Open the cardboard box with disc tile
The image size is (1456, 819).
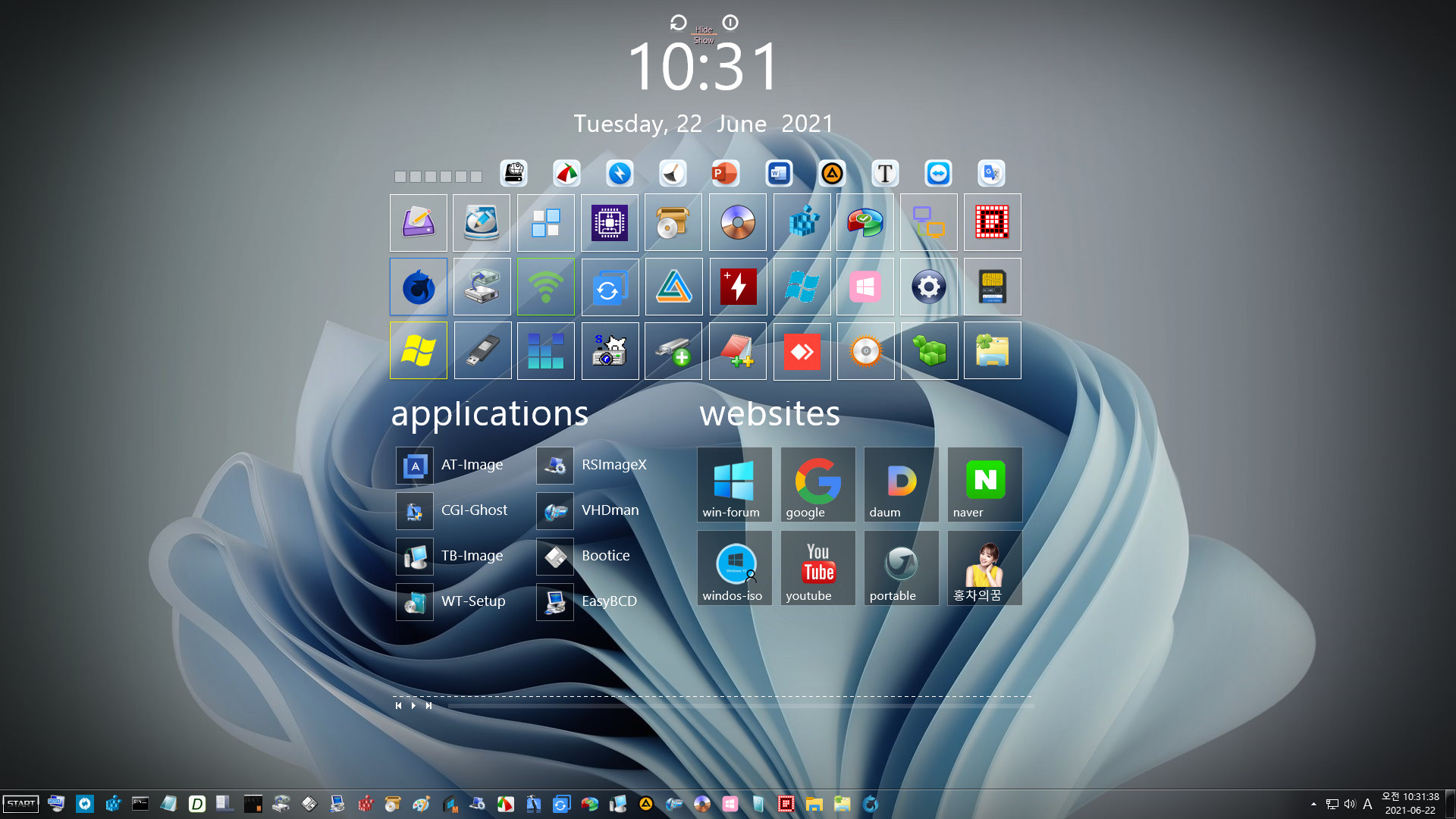[x=673, y=222]
